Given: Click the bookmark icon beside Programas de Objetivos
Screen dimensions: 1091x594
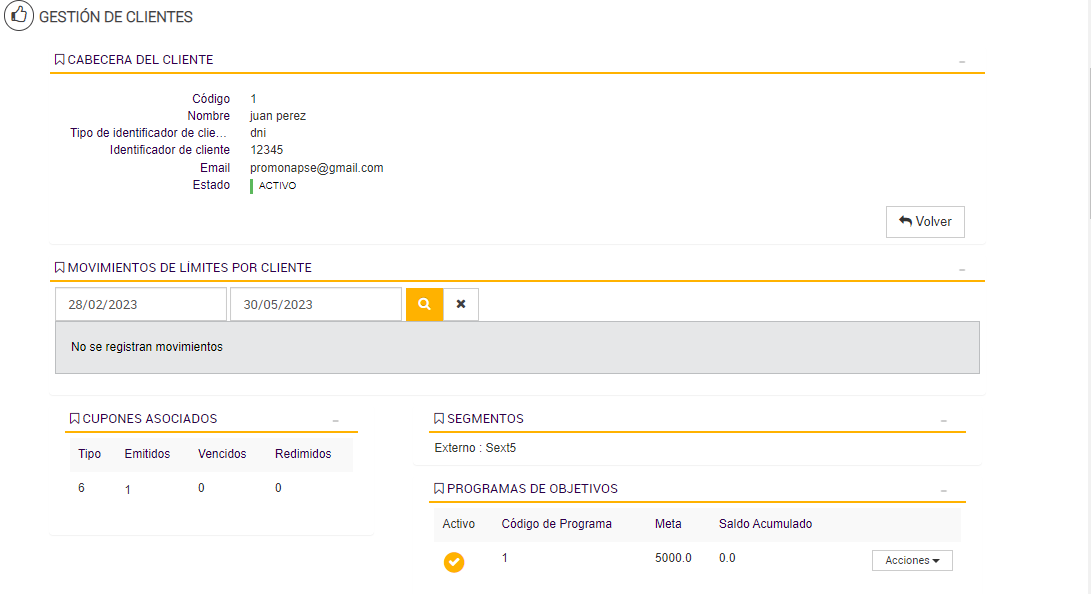Looking at the screenshot, I should coord(438,489).
